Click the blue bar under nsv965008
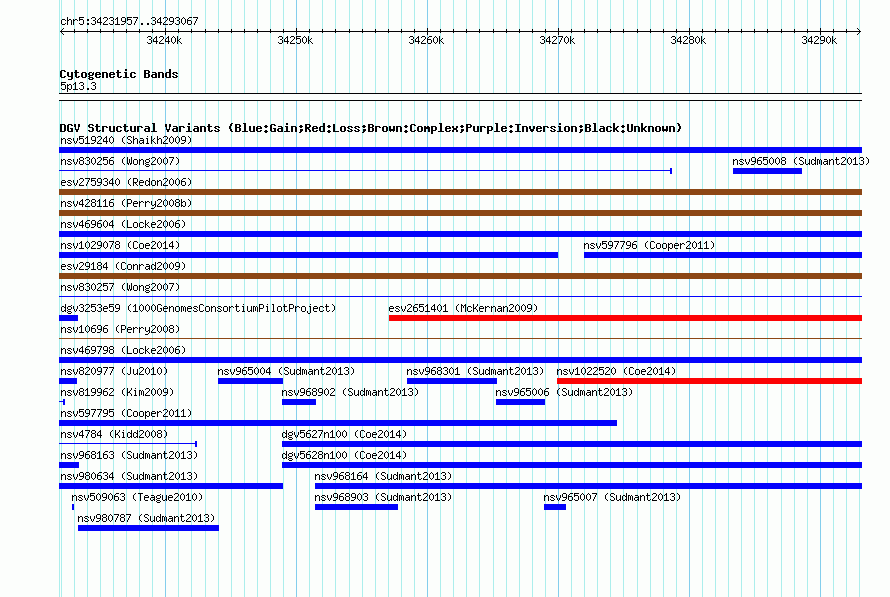Image resolution: width=890 pixels, height=597 pixels. 767,171
